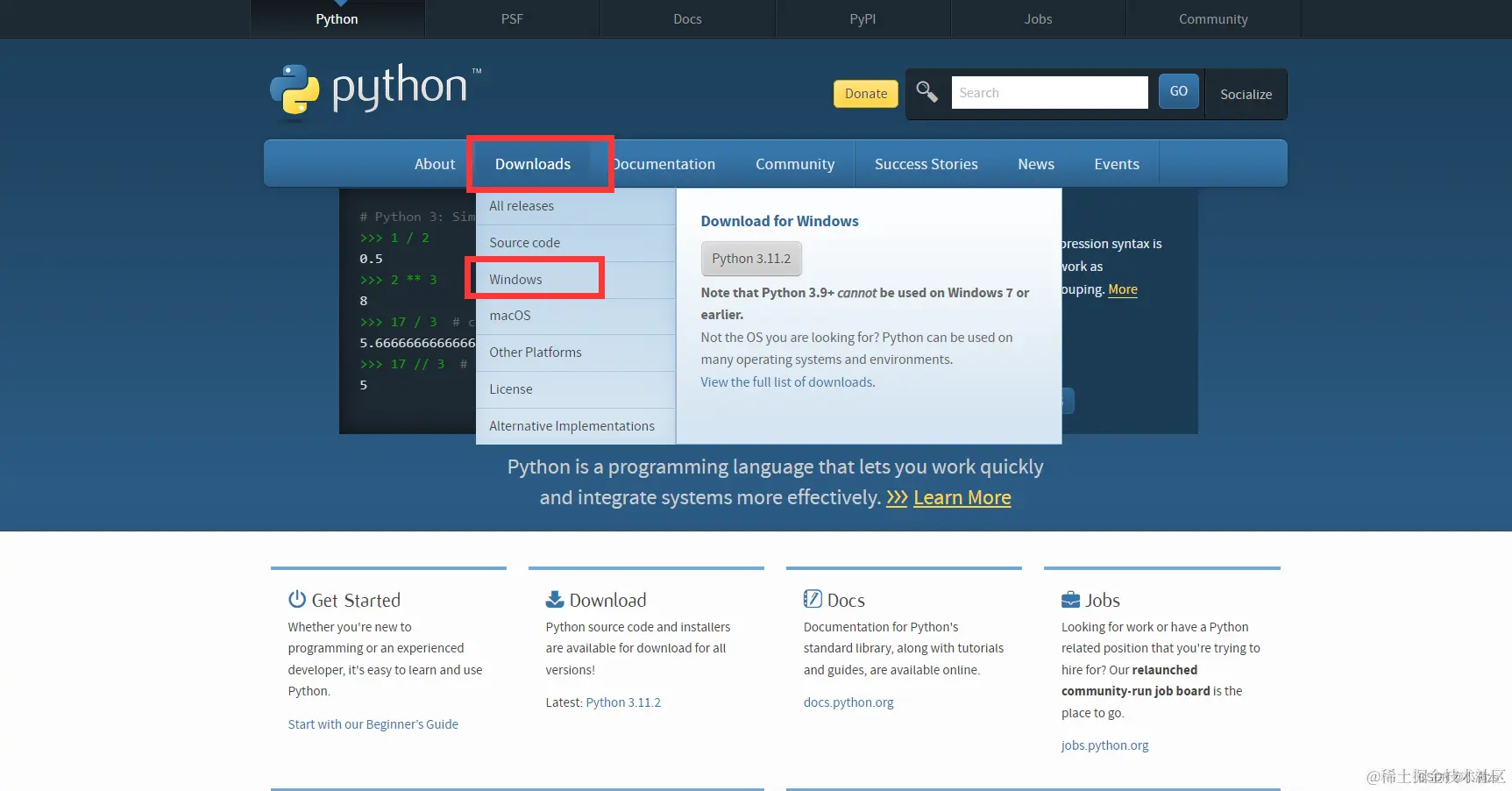Click the Python 3.11.2 download button

pos(751,259)
